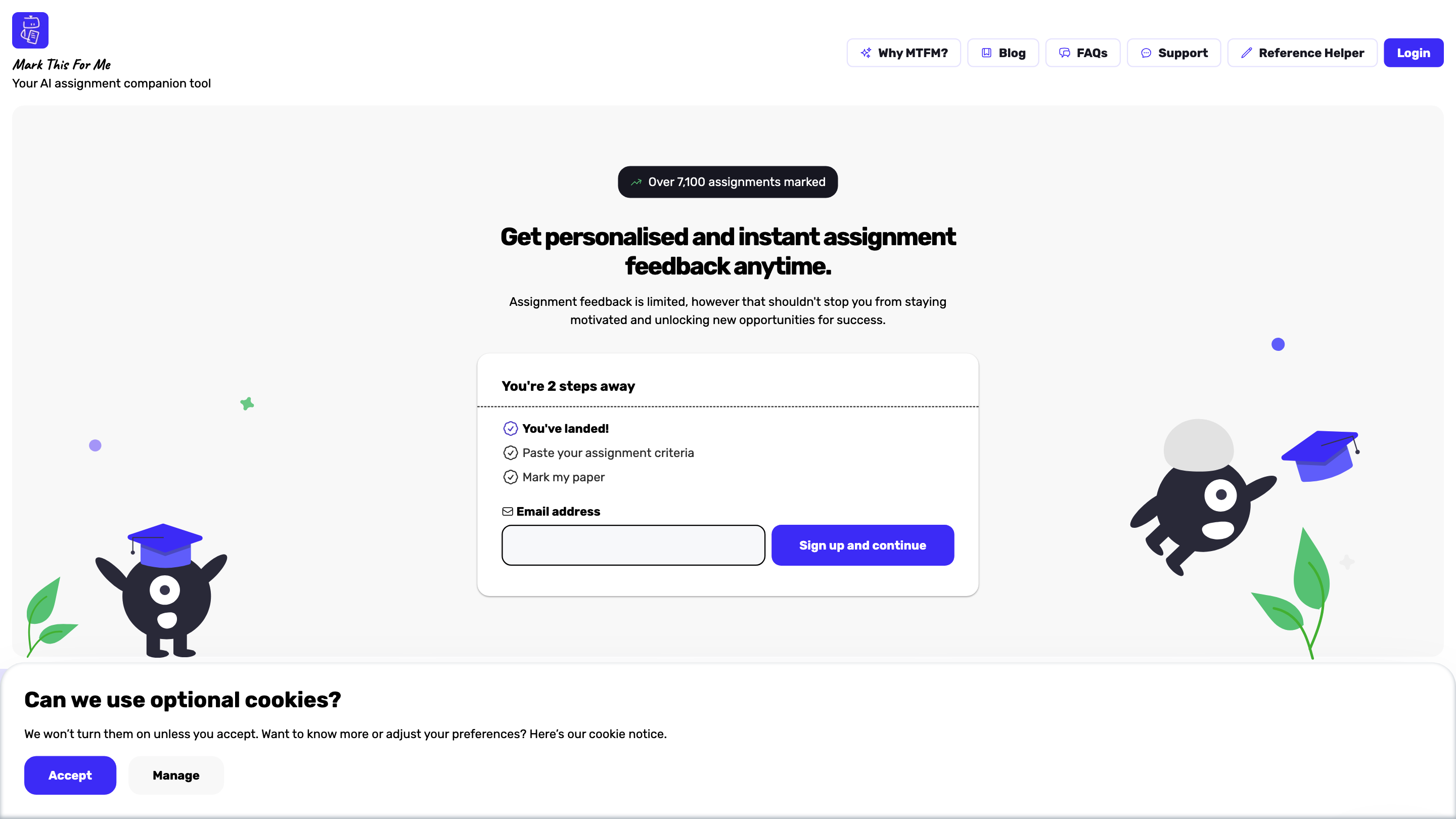Focus the Email address input field

[x=633, y=545]
